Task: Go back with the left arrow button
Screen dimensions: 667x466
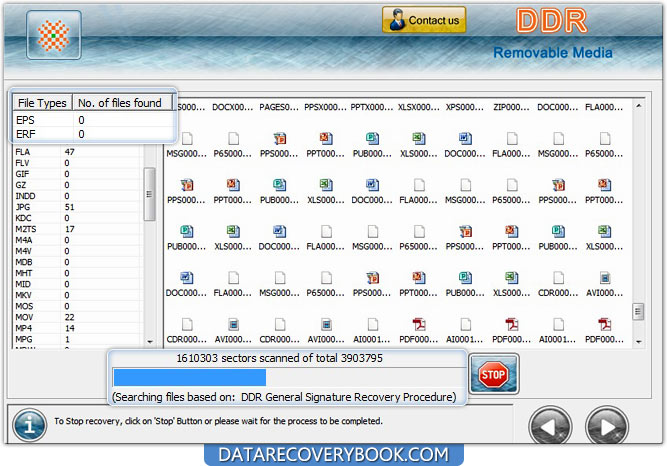Action: (x=550, y=426)
